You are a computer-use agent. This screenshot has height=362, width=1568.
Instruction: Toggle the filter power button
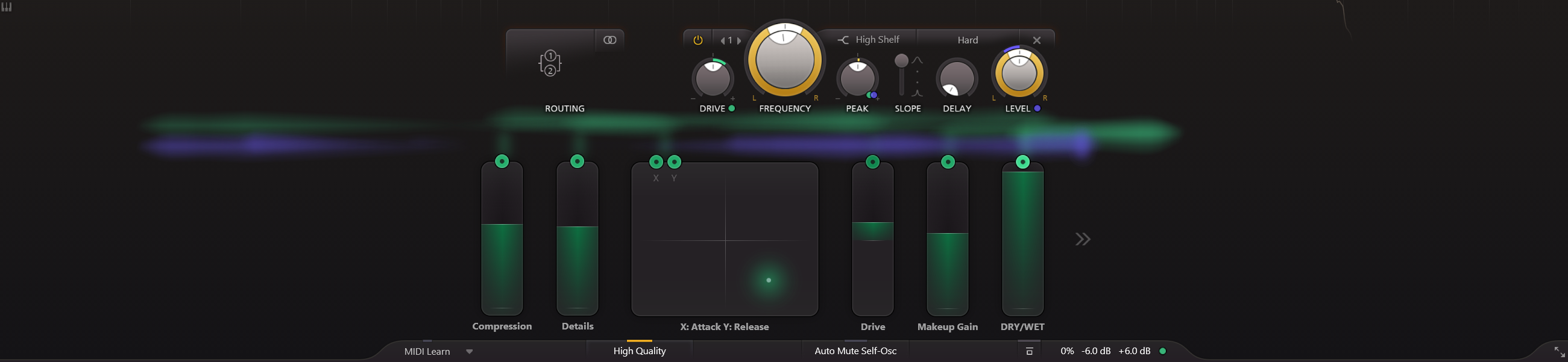(x=697, y=40)
